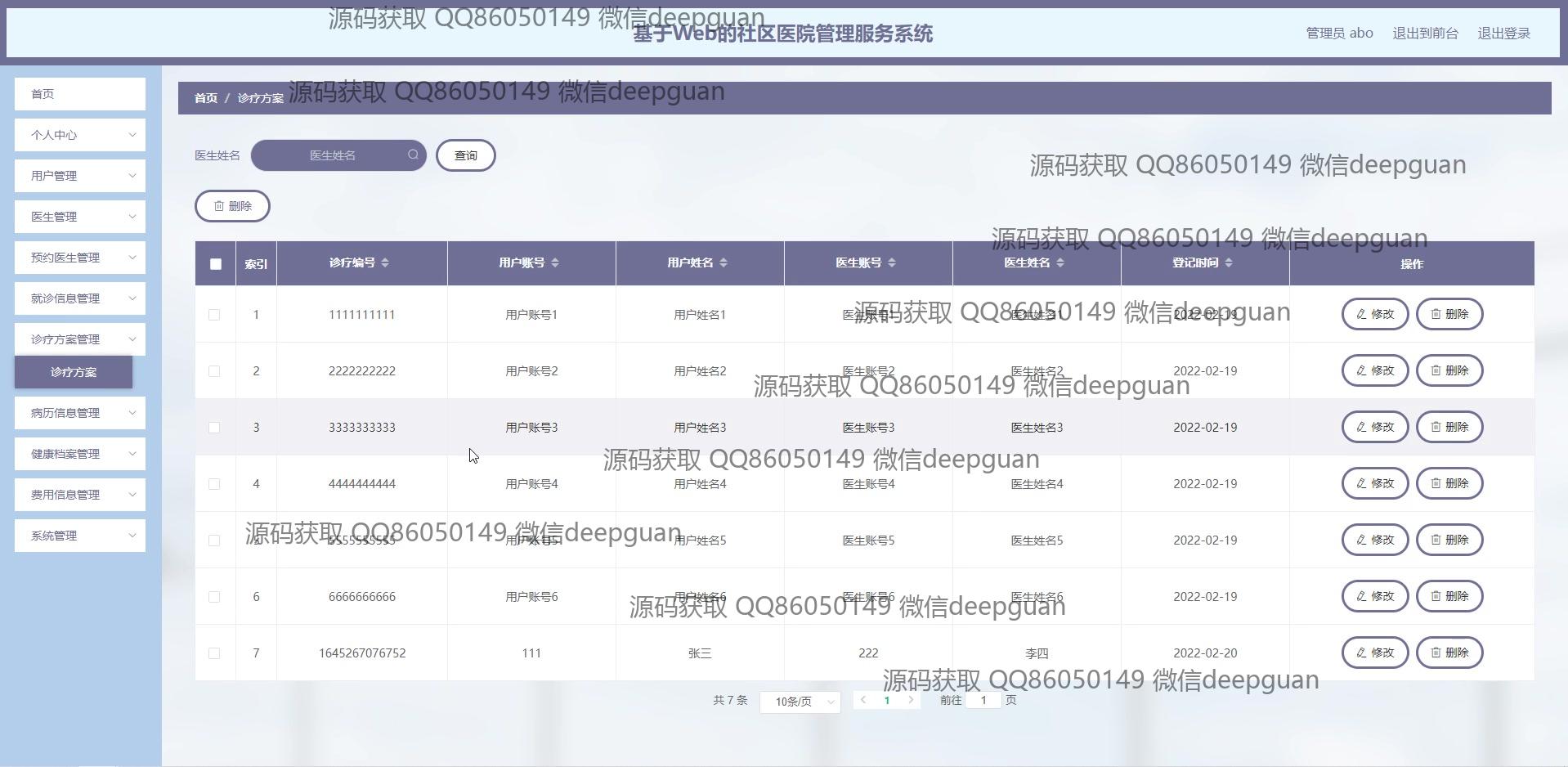
Task: Select the 诊疗方案 submenu item
Action: pyautogui.click(x=74, y=372)
